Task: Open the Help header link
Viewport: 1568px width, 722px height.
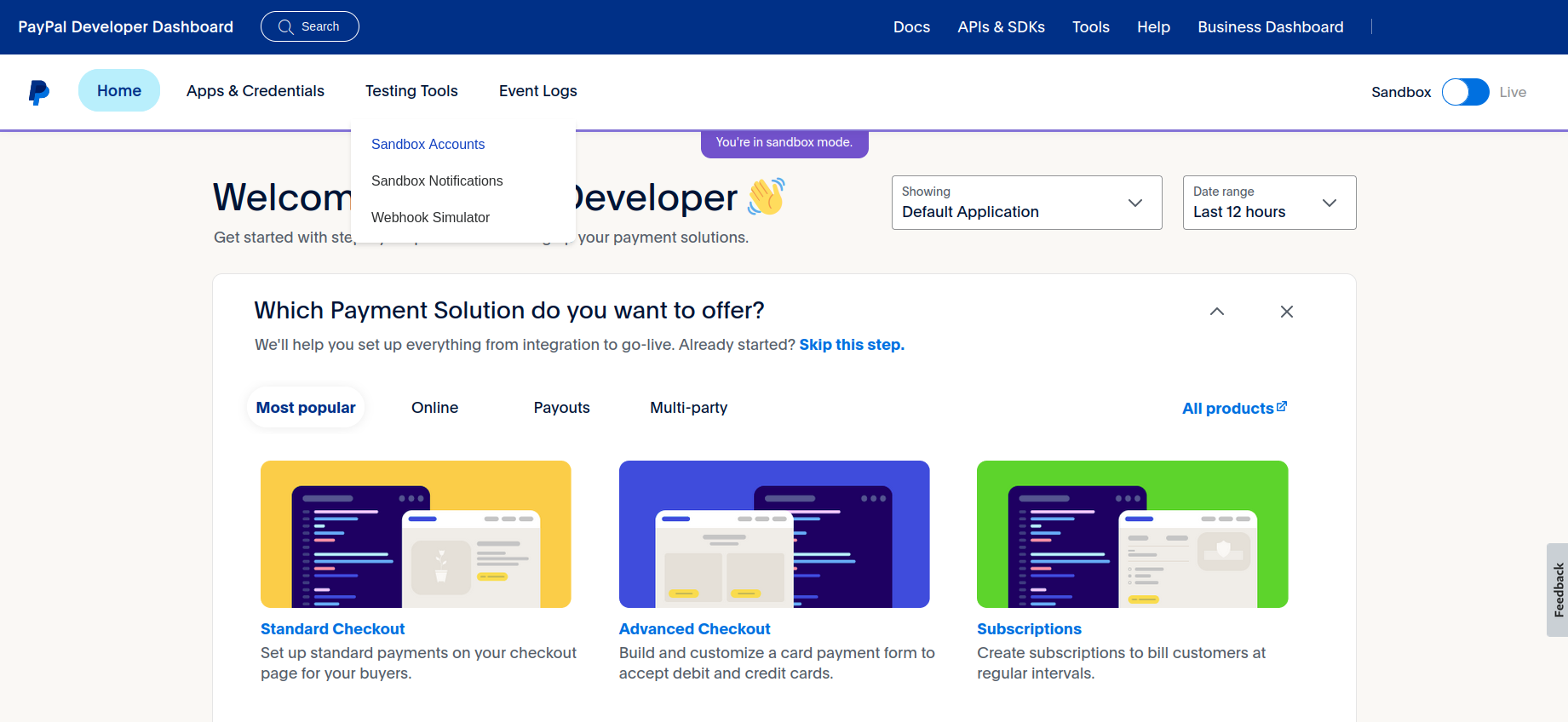Action: point(1153,27)
